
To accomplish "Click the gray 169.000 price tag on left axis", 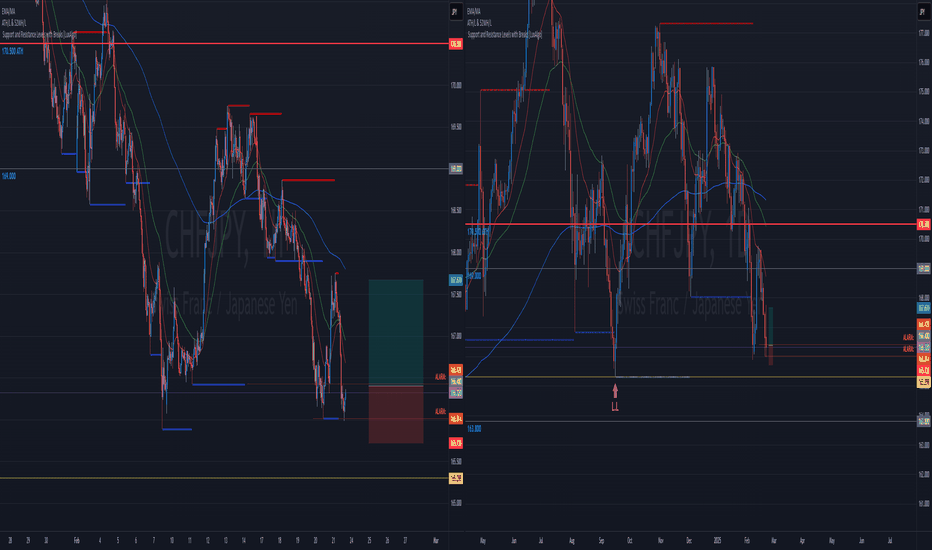I will tap(456, 169).
